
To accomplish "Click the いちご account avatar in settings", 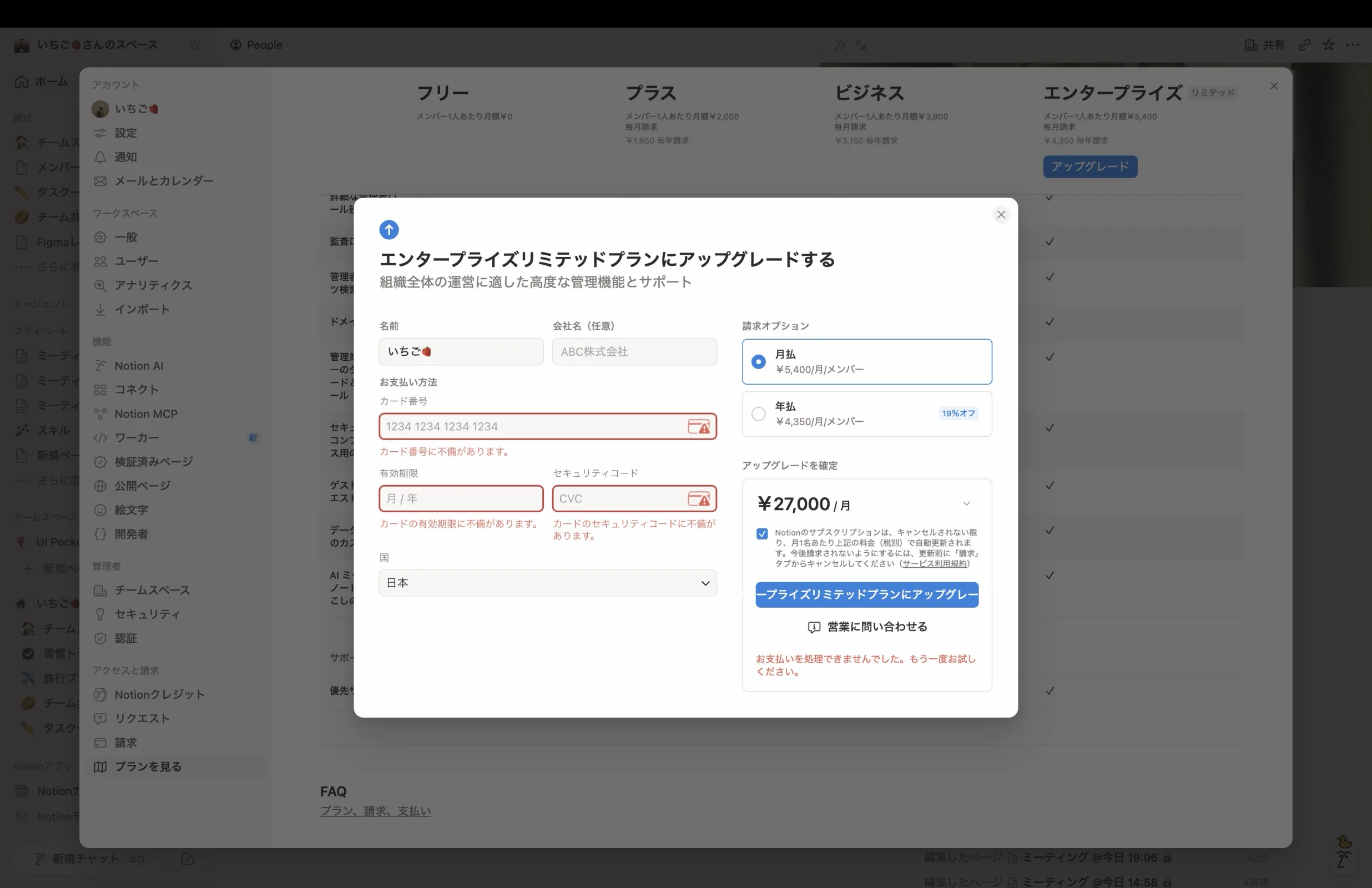I will tap(100, 109).
